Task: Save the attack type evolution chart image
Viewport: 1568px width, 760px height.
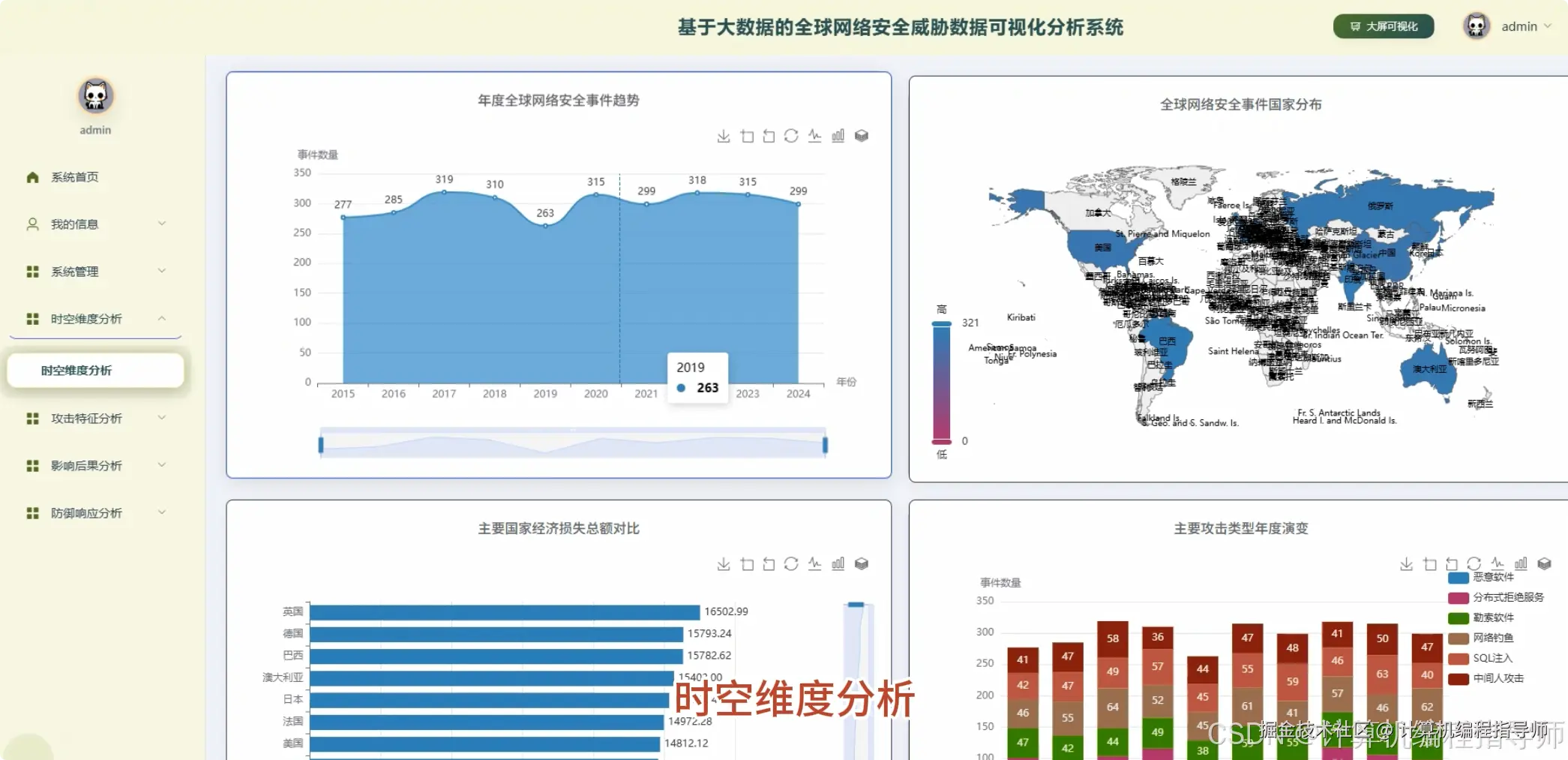Action: (x=1407, y=563)
